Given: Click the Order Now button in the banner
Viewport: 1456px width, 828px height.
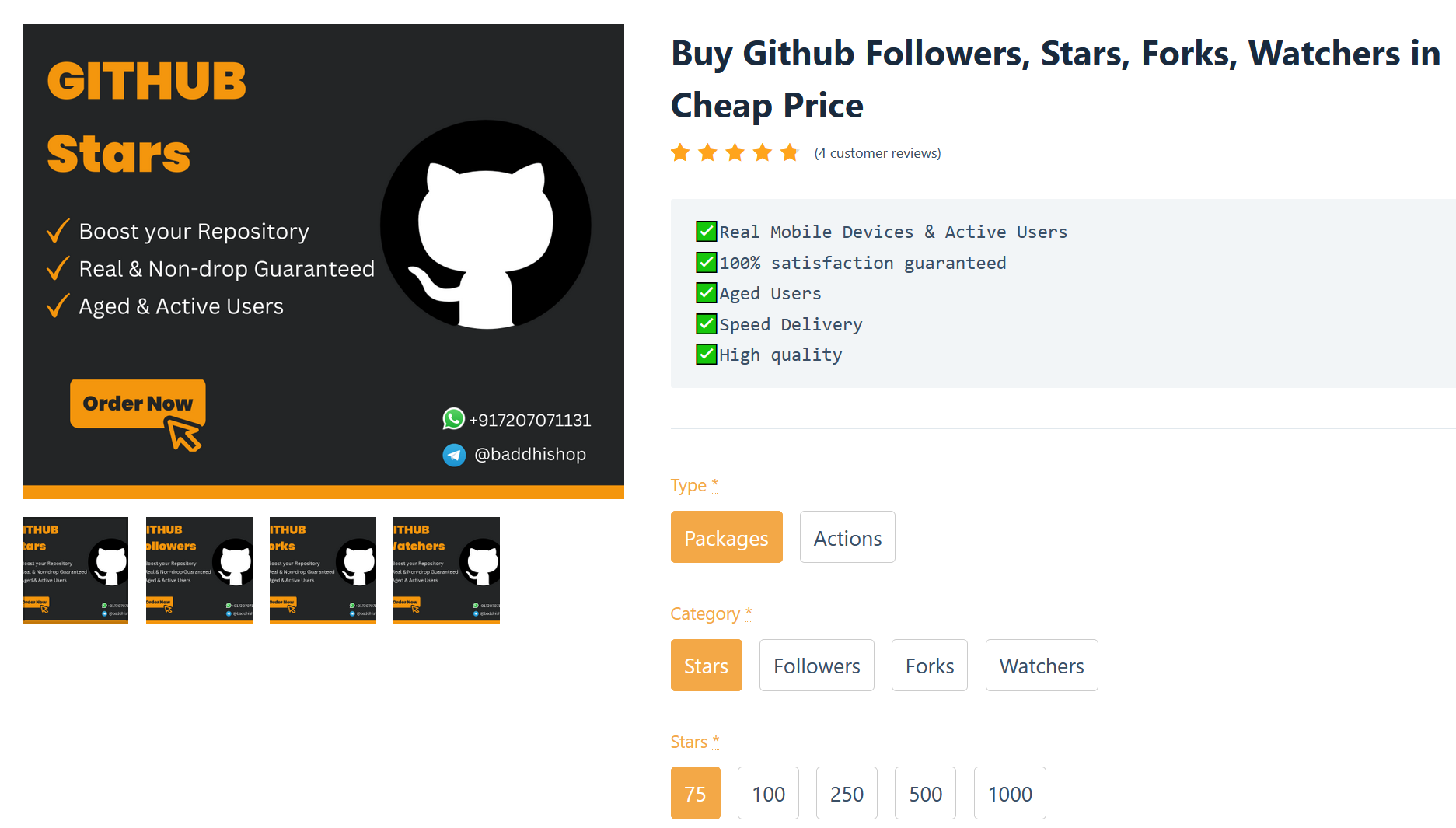Looking at the screenshot, I should [138, 404].
